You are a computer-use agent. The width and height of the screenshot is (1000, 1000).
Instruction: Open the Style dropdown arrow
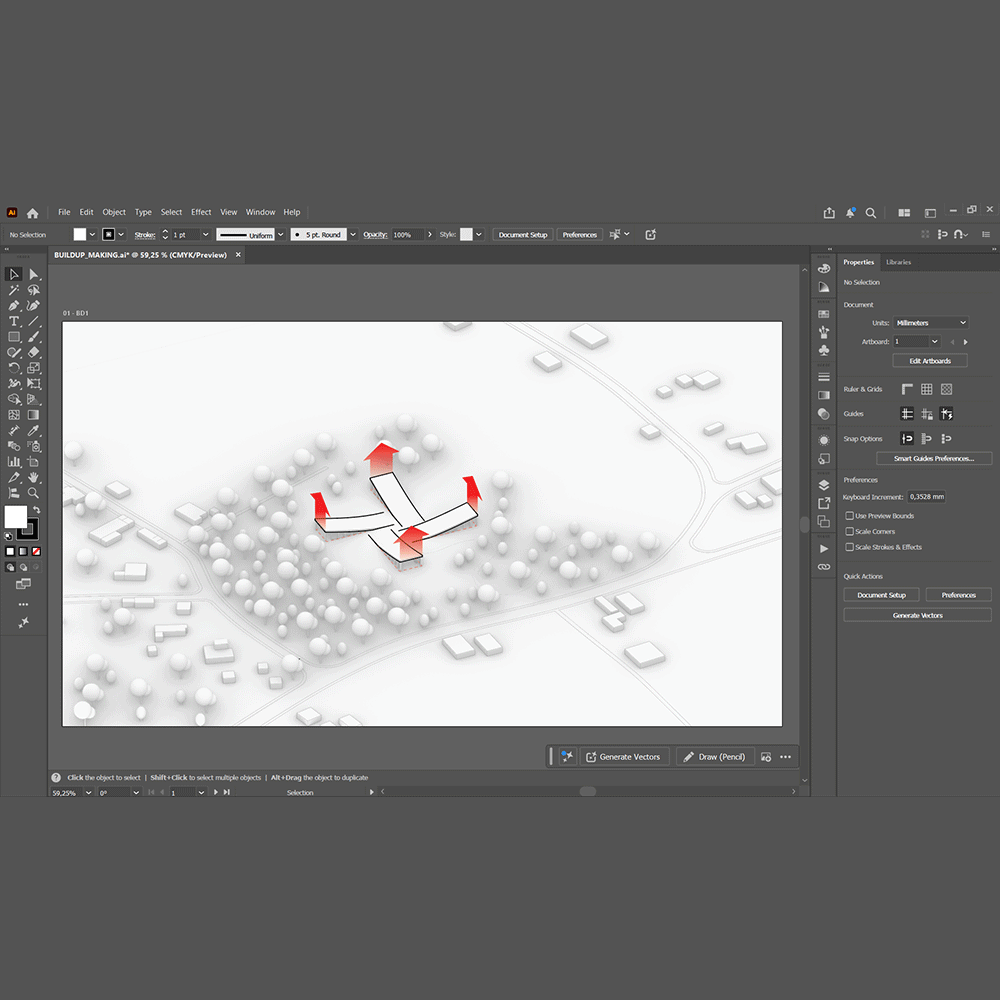[x=478, y=235]
